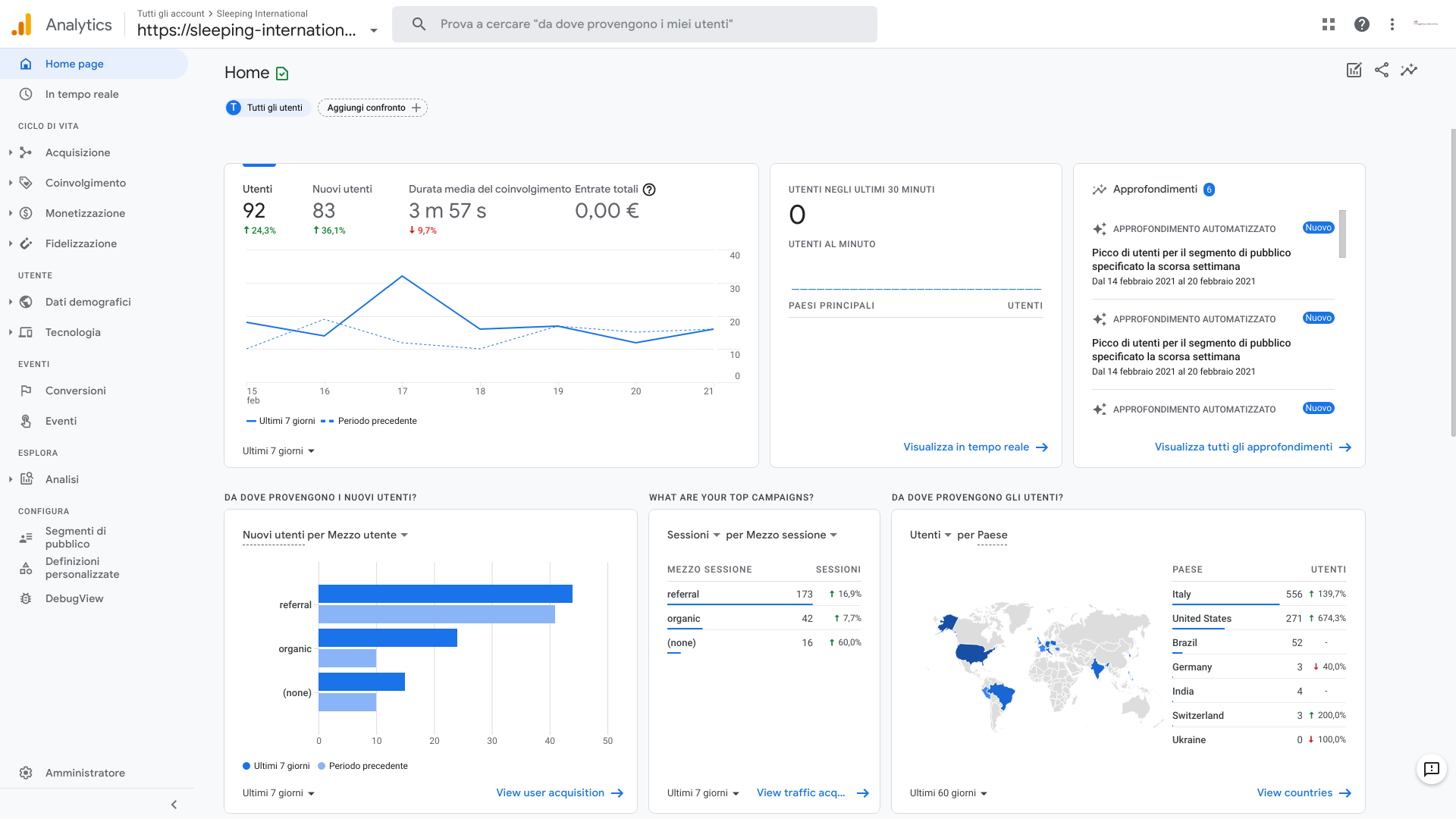Expand the Fidelizzazione section arrow
Screen dimensions: 1456x819
[x=10, y=243]
